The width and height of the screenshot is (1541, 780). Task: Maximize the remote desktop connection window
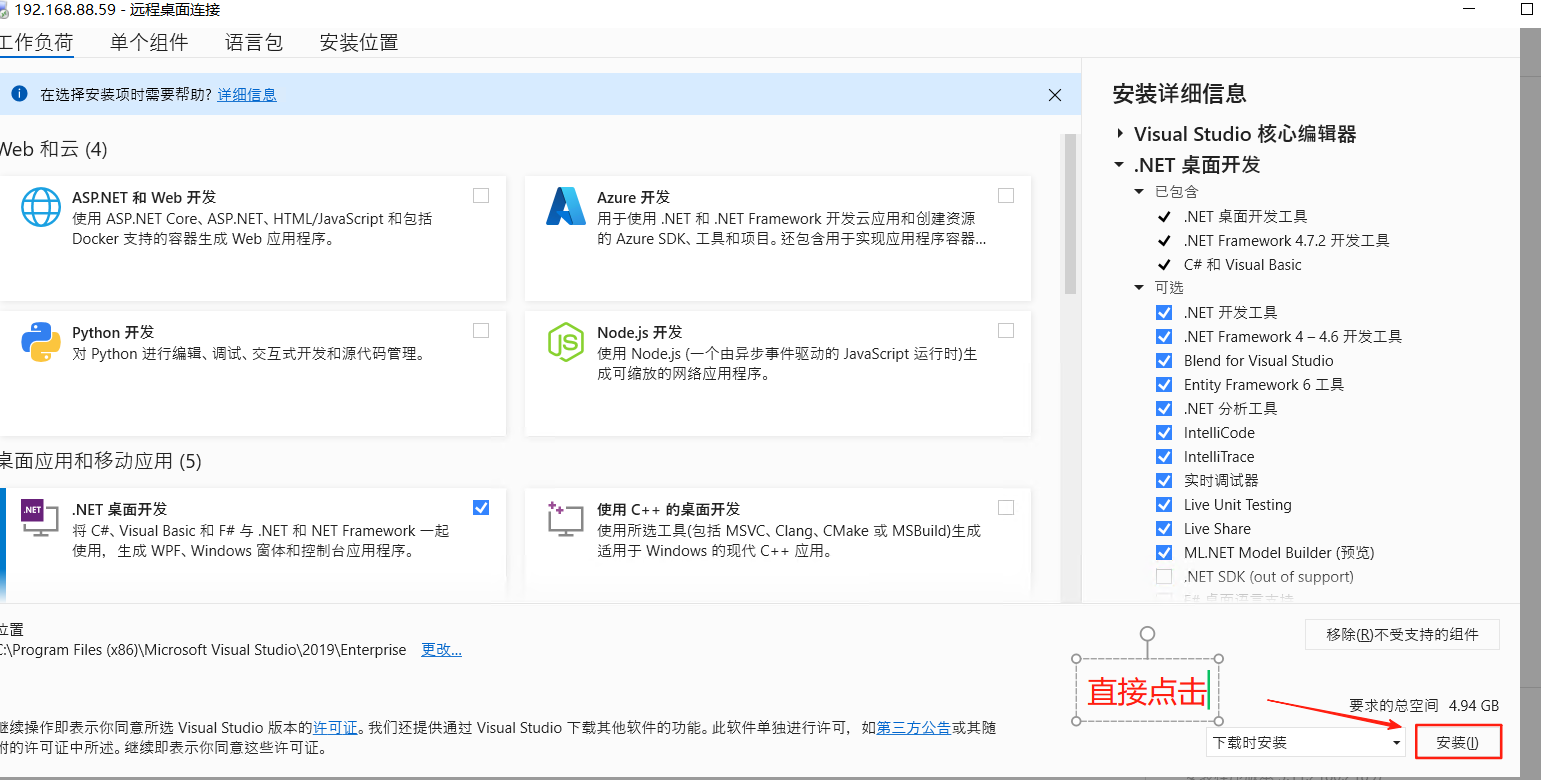click(1527, 9)
